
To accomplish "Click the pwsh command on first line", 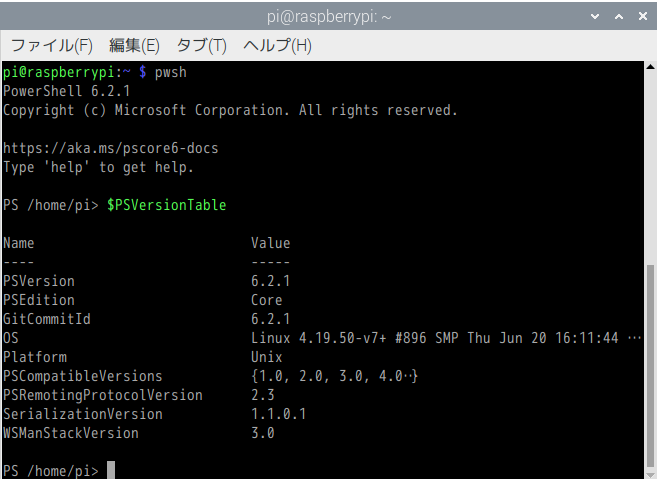I will pos(171,72).
